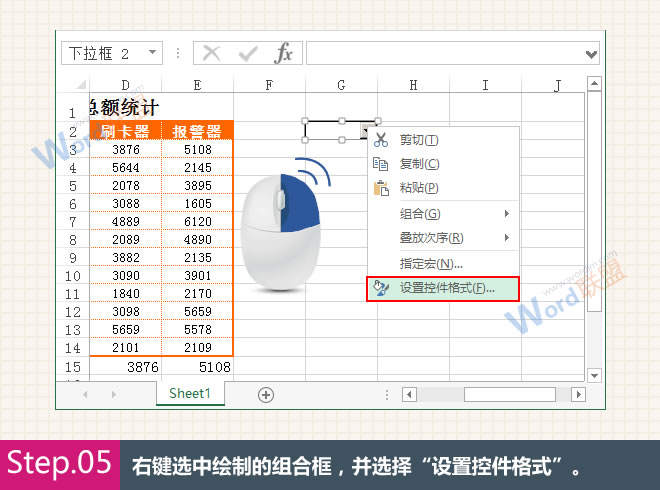Switch to the Sheet1 tab
660x490 pixels.
190,394
